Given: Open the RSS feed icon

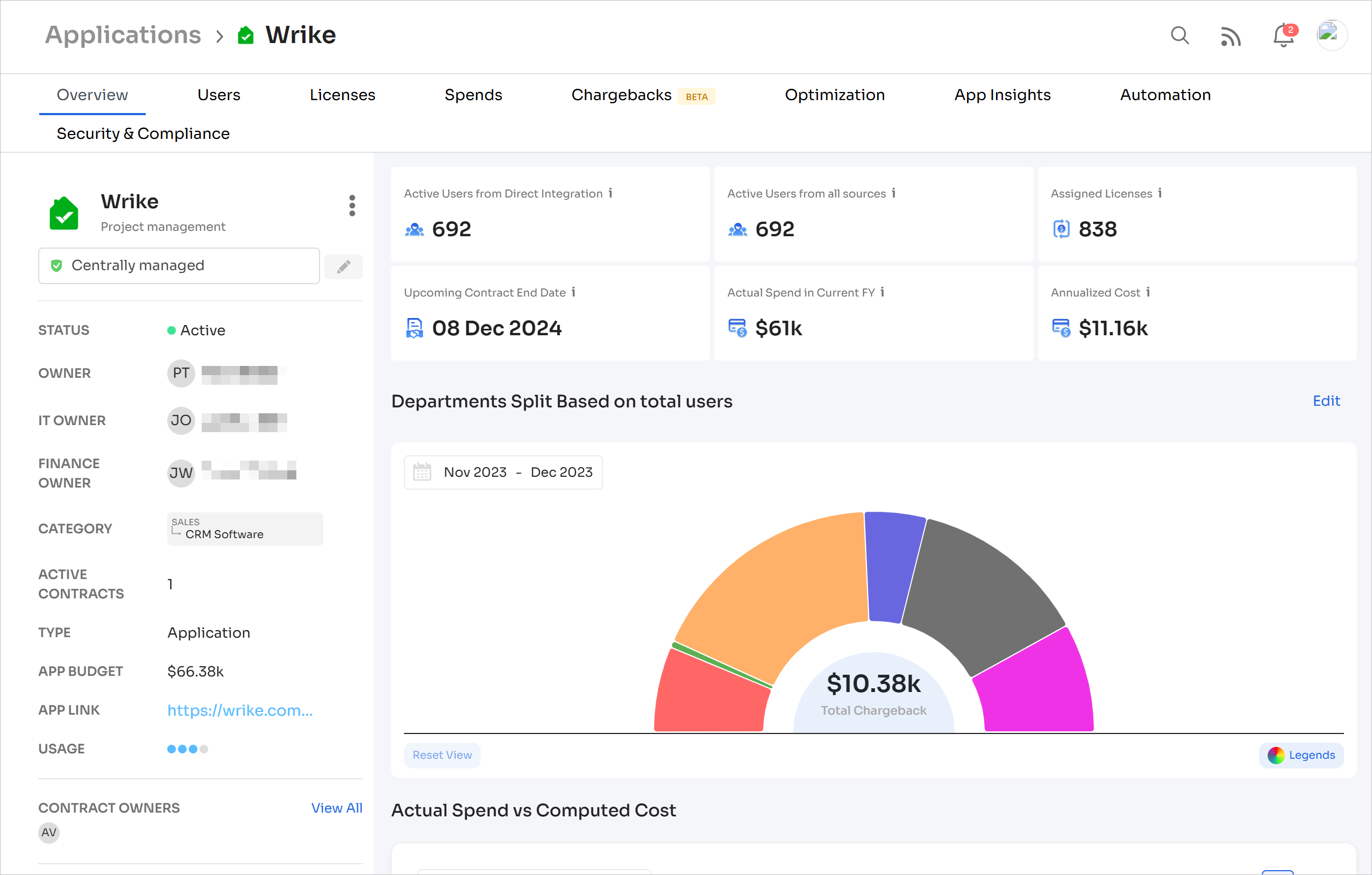Looking at the screenshot, I should coord(1230,37).
